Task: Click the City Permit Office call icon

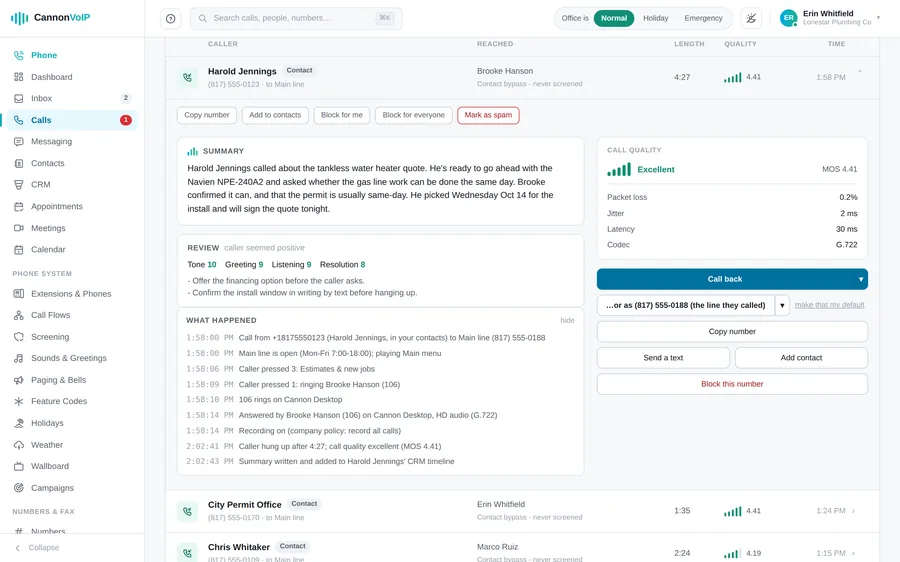Action: [x=187, y=510]
